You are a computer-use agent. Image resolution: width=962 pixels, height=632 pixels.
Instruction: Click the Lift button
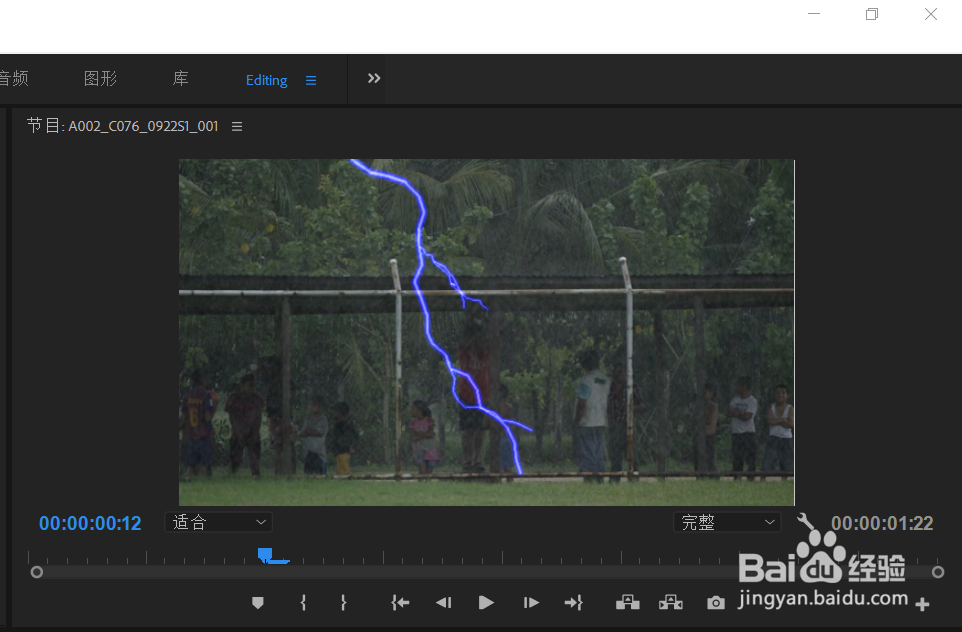(x=628, y=603)
